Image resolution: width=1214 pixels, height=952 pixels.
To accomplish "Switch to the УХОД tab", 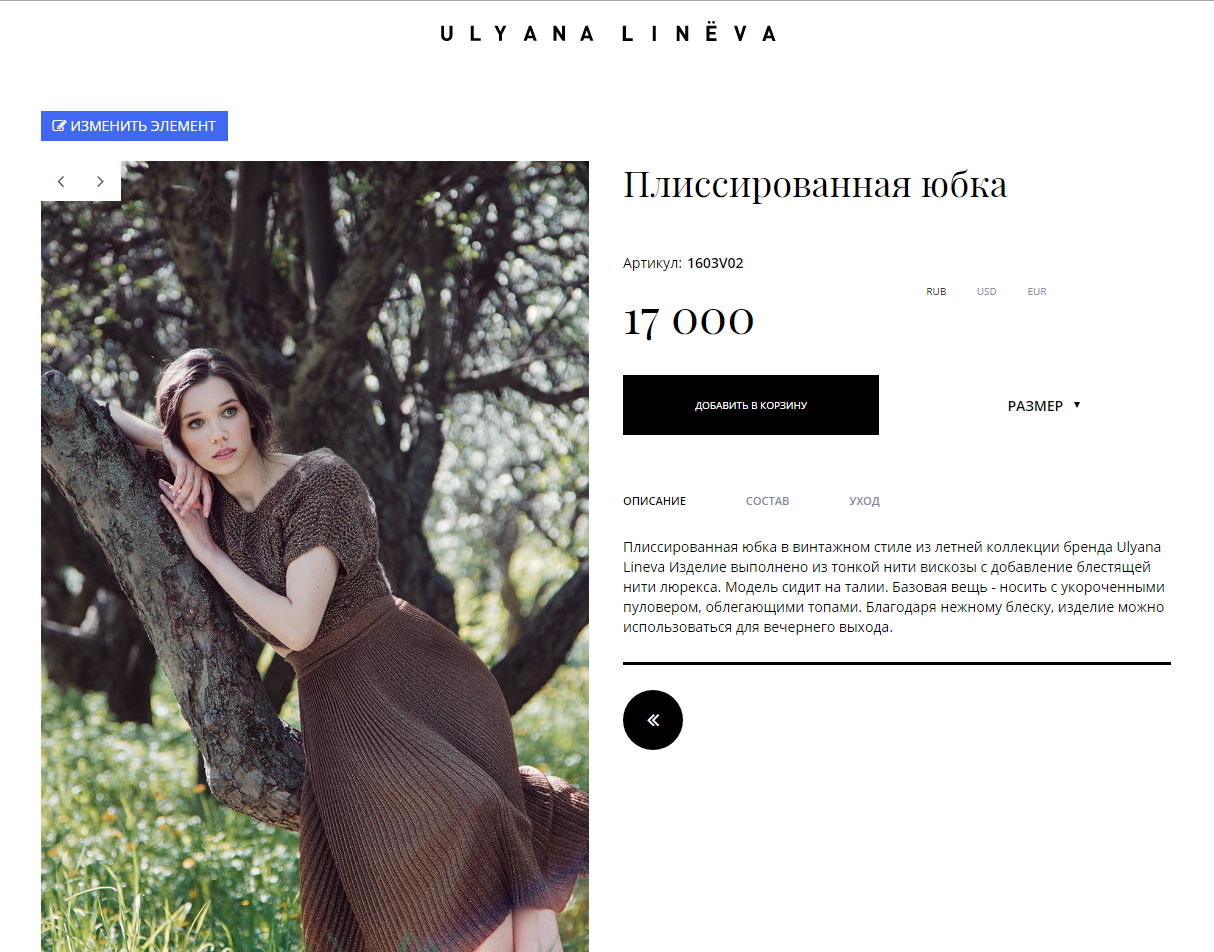I will (865, 501).
